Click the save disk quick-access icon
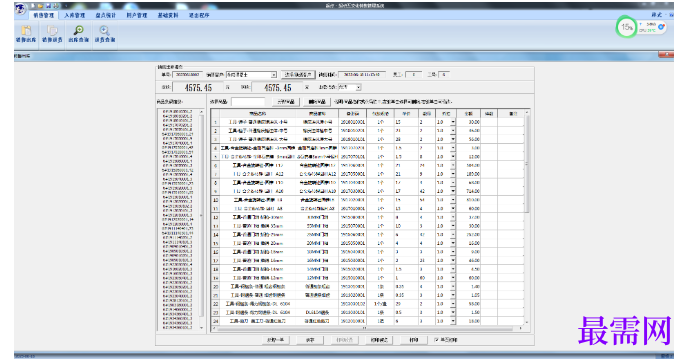Image resolution: width=690 pixels, height=362 pixels. coord(48,6)
